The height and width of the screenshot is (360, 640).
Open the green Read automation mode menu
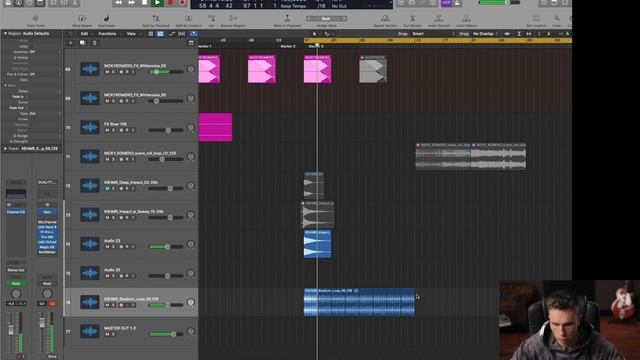click(x=16, y=283)
